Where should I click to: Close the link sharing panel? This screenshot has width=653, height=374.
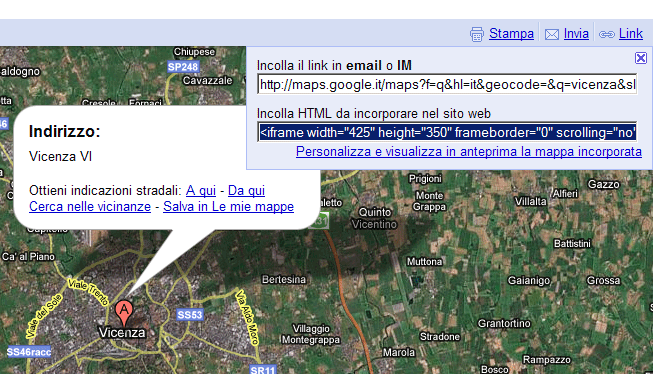pyautogui.click(x=641, y=58)
